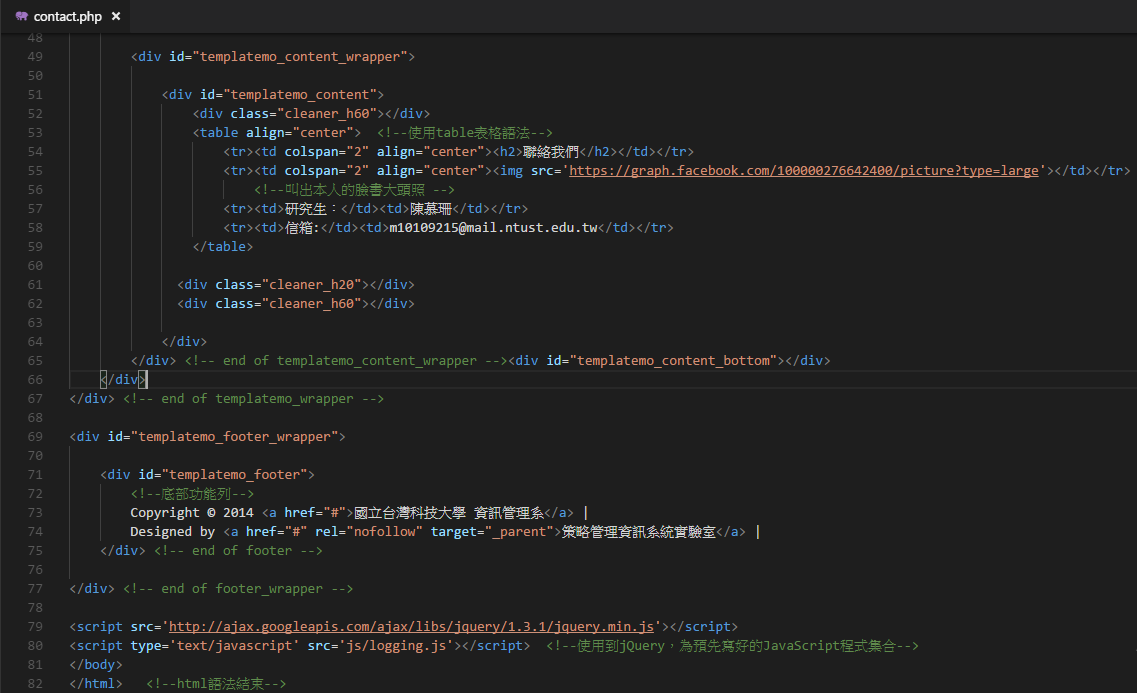Click the "cleaner_h20" class value

[x=312, y=285]
